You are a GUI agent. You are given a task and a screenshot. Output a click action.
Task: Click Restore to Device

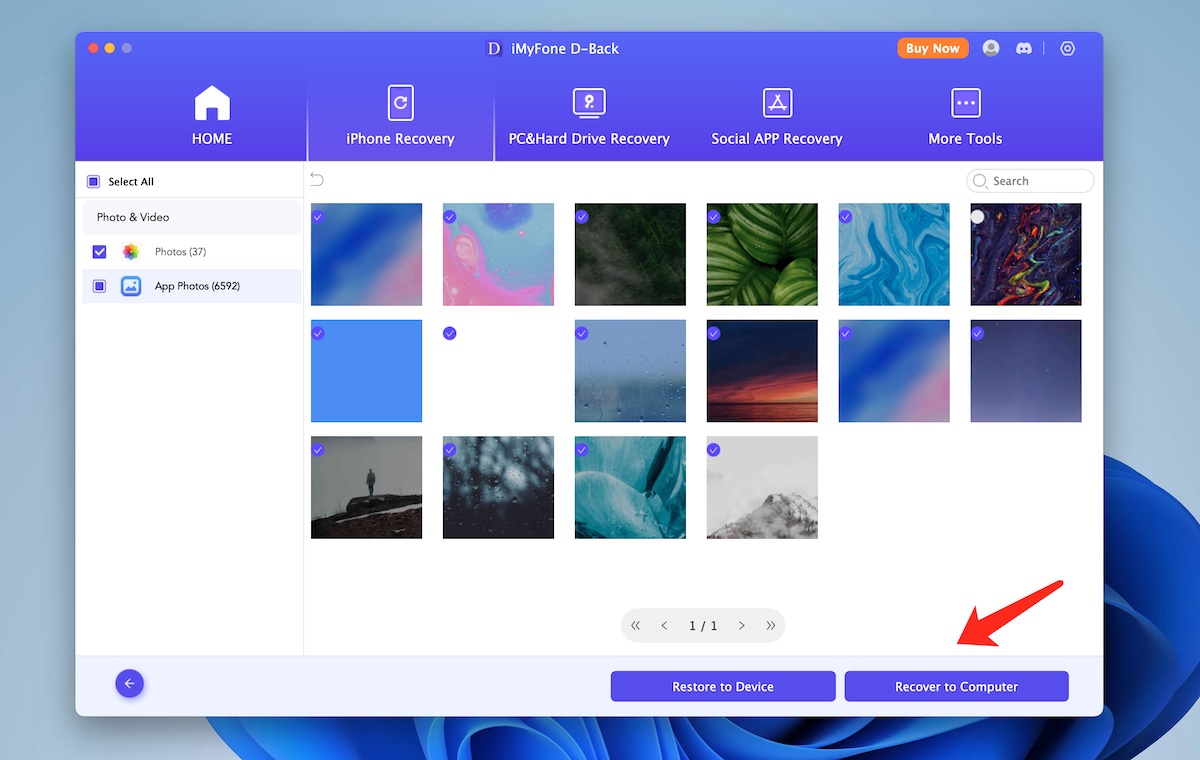coord(723,687)
